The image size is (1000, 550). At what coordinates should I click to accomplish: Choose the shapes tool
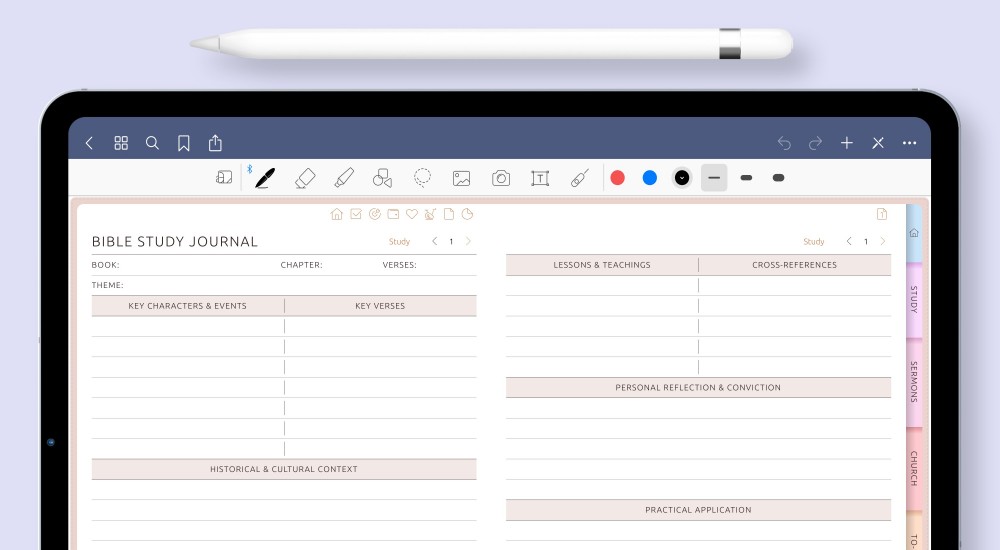(x=382, y=178)
